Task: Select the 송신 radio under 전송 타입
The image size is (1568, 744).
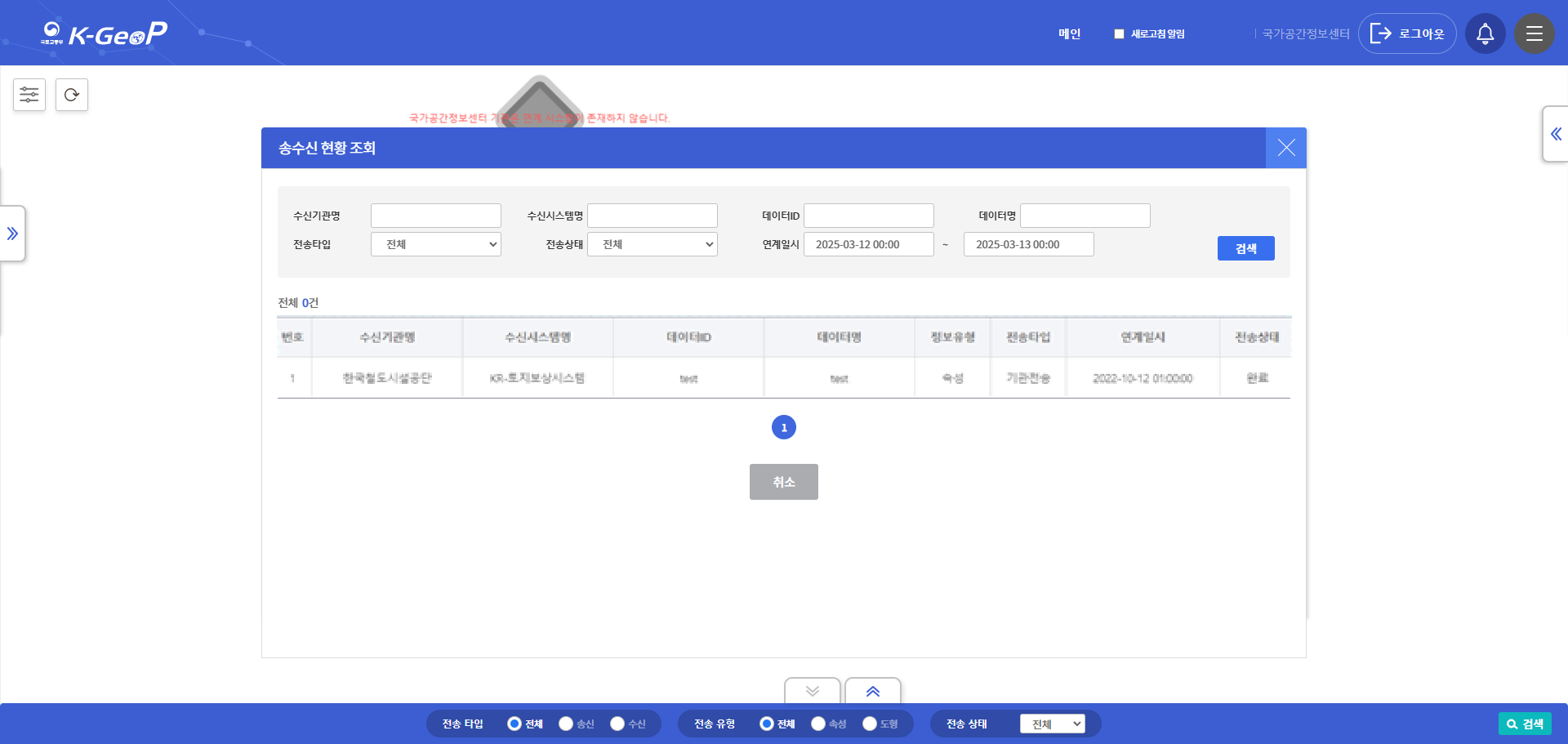Action: [566, 724]
